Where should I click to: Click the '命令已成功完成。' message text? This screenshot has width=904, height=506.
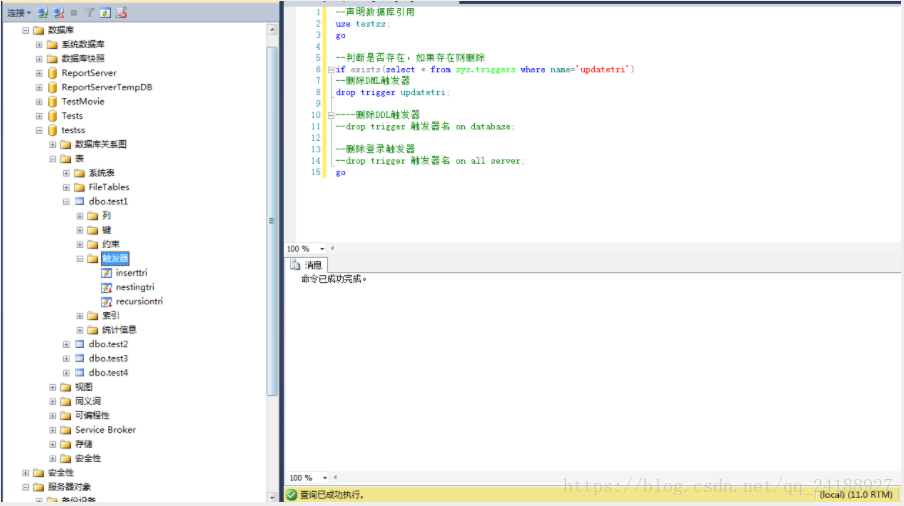(x=334, y=280)
